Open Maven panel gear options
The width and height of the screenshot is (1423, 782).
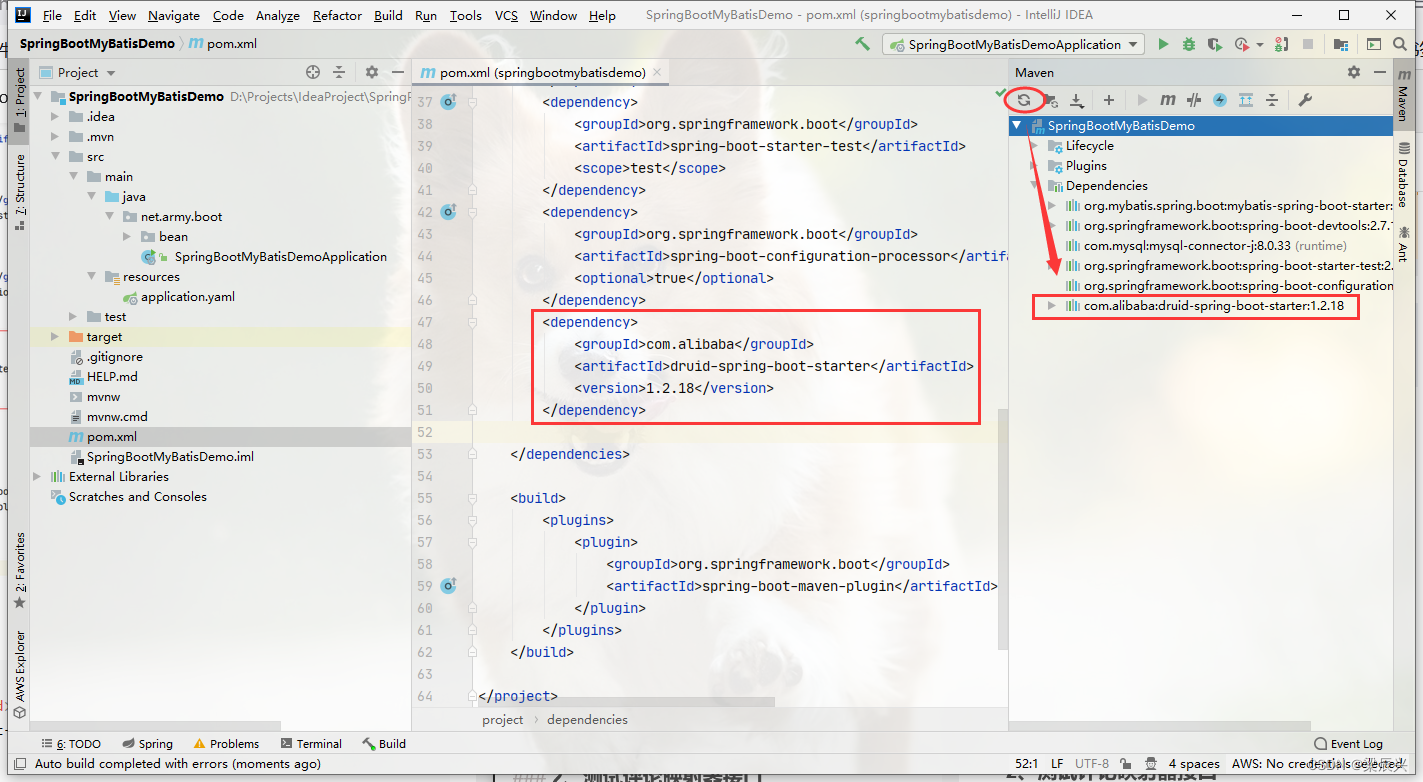1354,72
